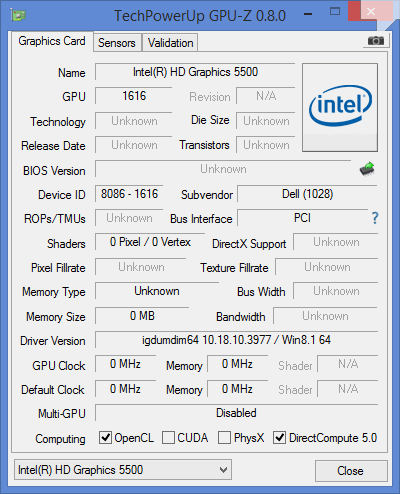Click the BIOS save chip icon
The height and width of the screenshot is (494, 400).
coord(367,169)
